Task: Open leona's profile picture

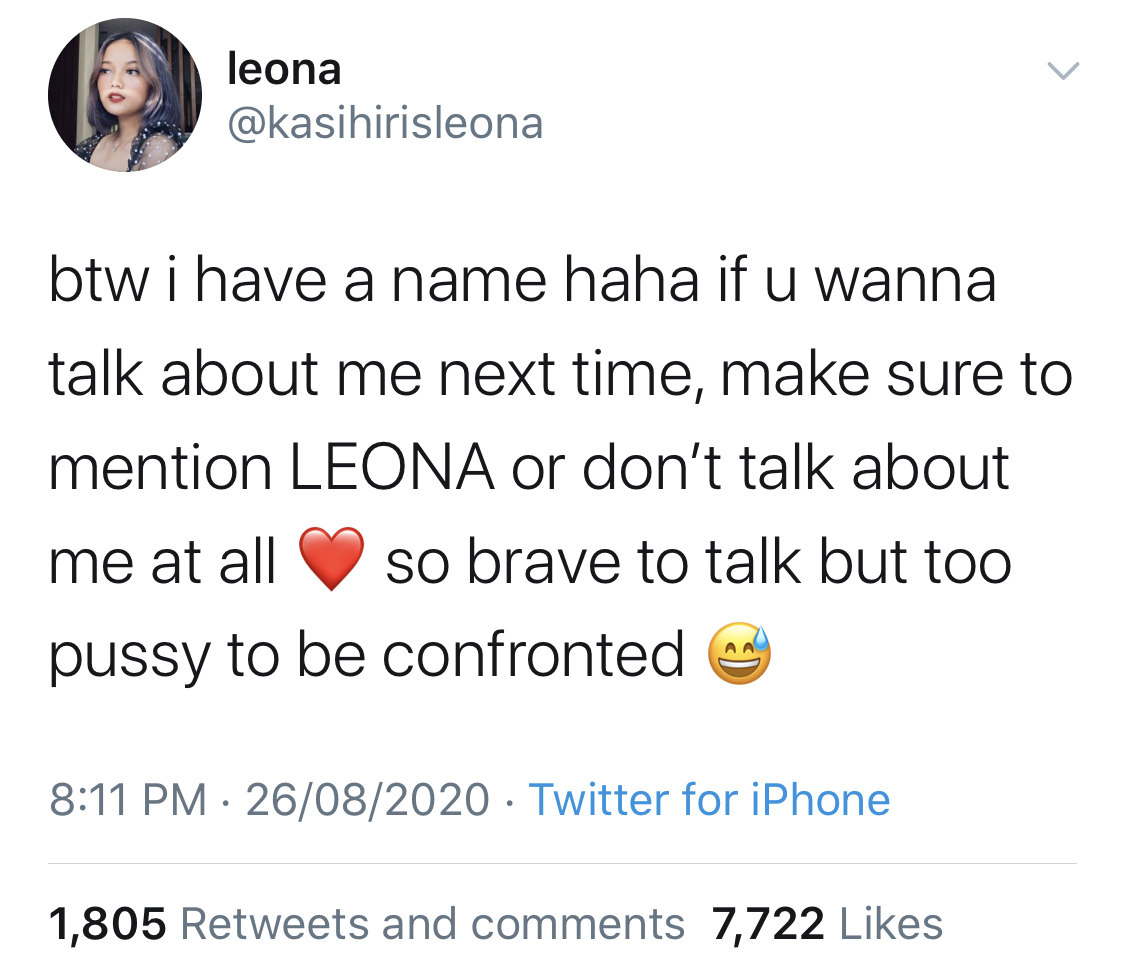Action: [125, 95]
